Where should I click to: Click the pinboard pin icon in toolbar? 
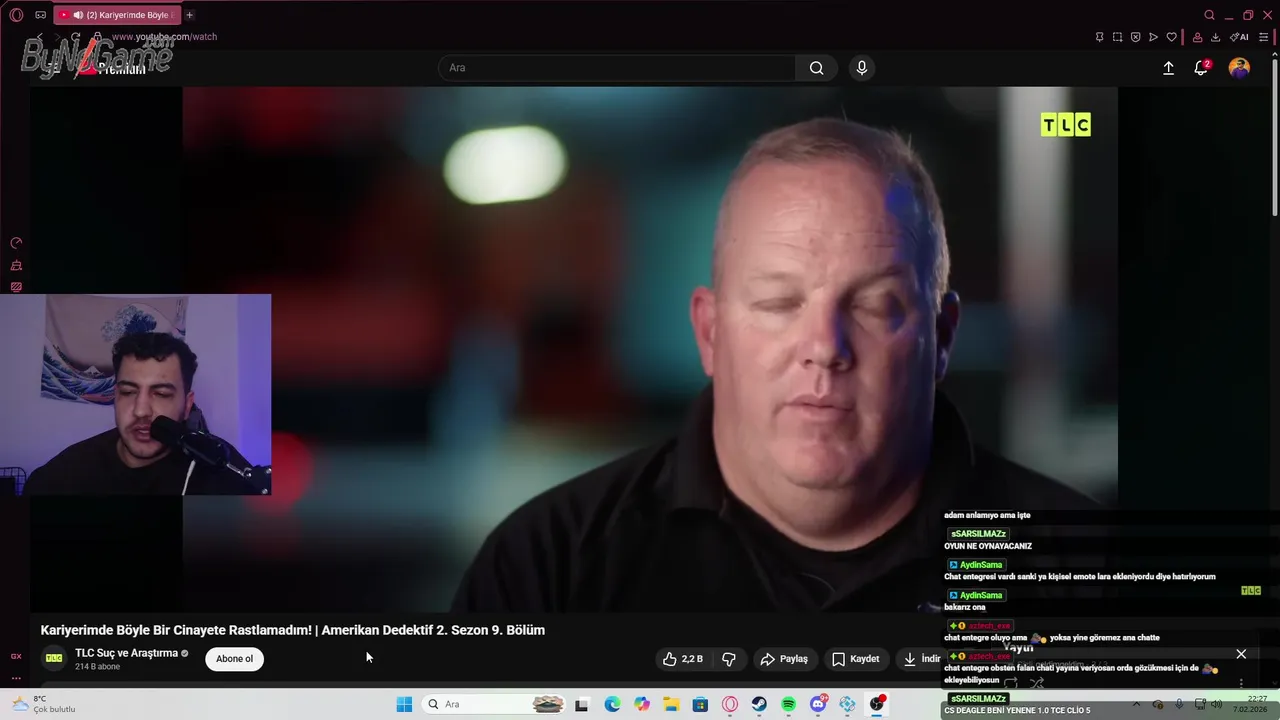click(1099, 37)
